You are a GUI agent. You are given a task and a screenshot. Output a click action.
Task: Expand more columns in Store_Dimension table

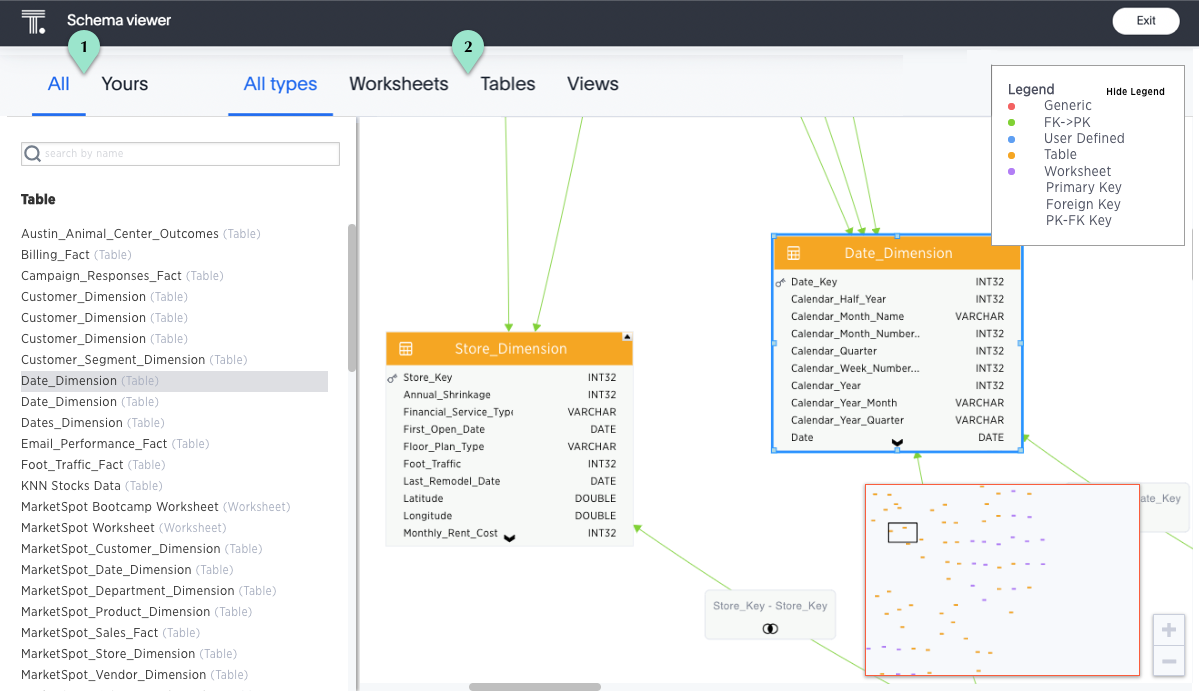509,538
